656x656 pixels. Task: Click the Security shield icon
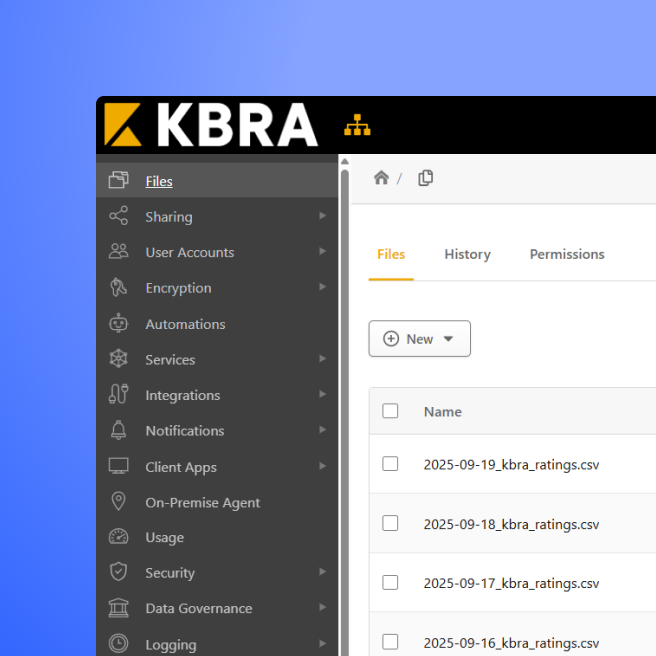[x=118, y=572]
